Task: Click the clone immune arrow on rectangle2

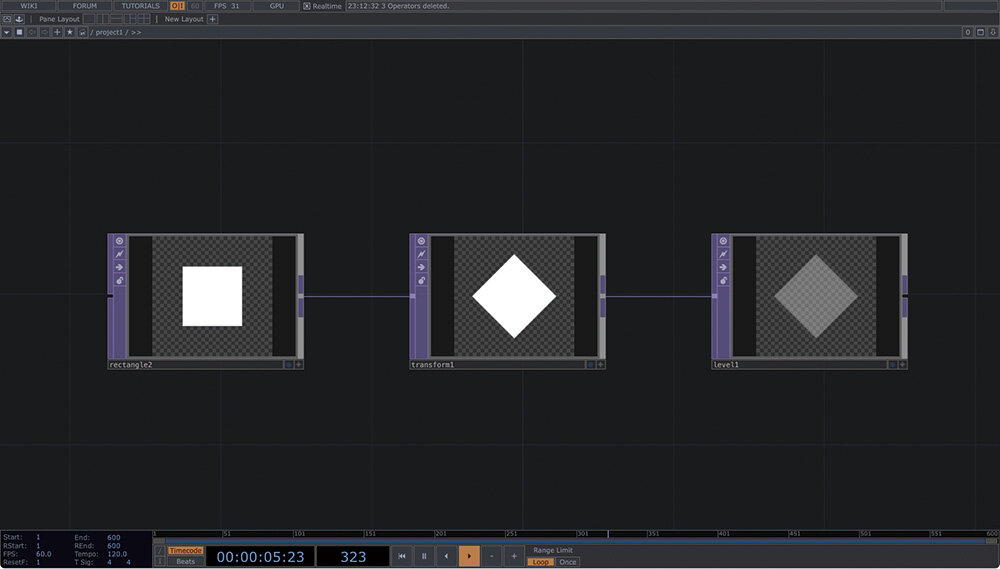Action: (119, 267)
